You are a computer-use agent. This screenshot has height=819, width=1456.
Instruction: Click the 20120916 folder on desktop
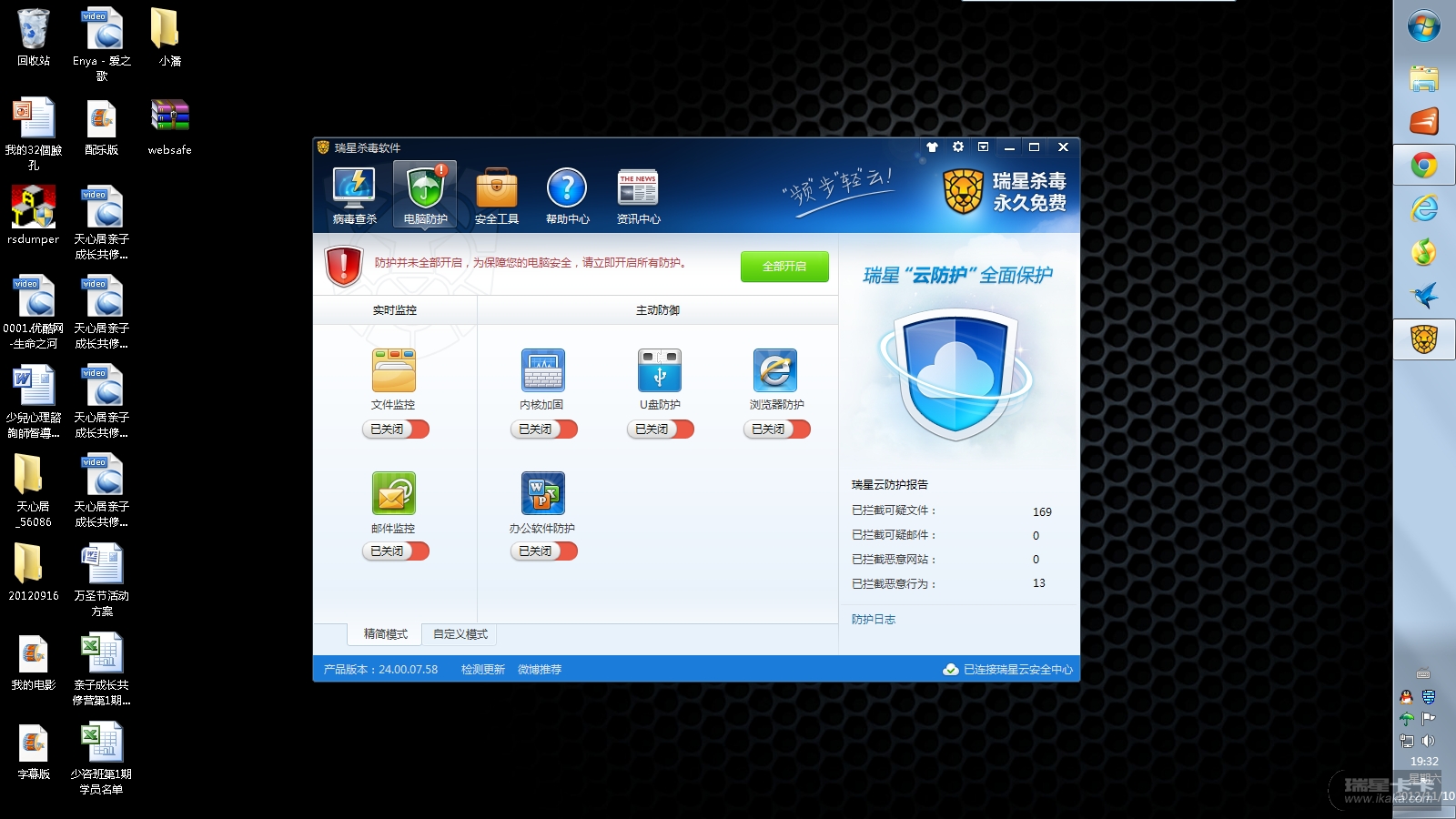click(x=34, y=572)
